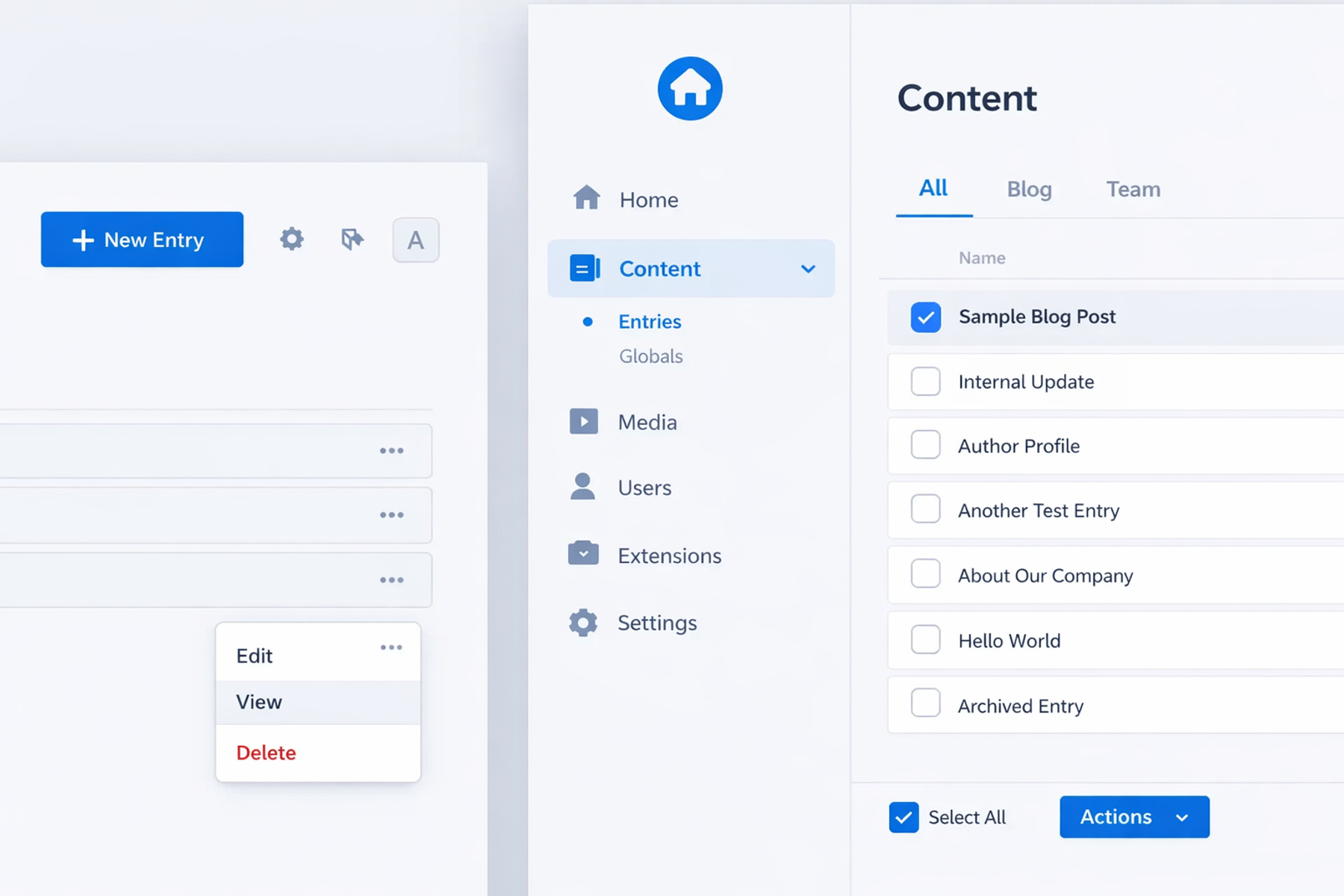Click the cursor-arrow icon in the toolbar
Screen dimensions: 1344x896
click(x=352, y=239)
